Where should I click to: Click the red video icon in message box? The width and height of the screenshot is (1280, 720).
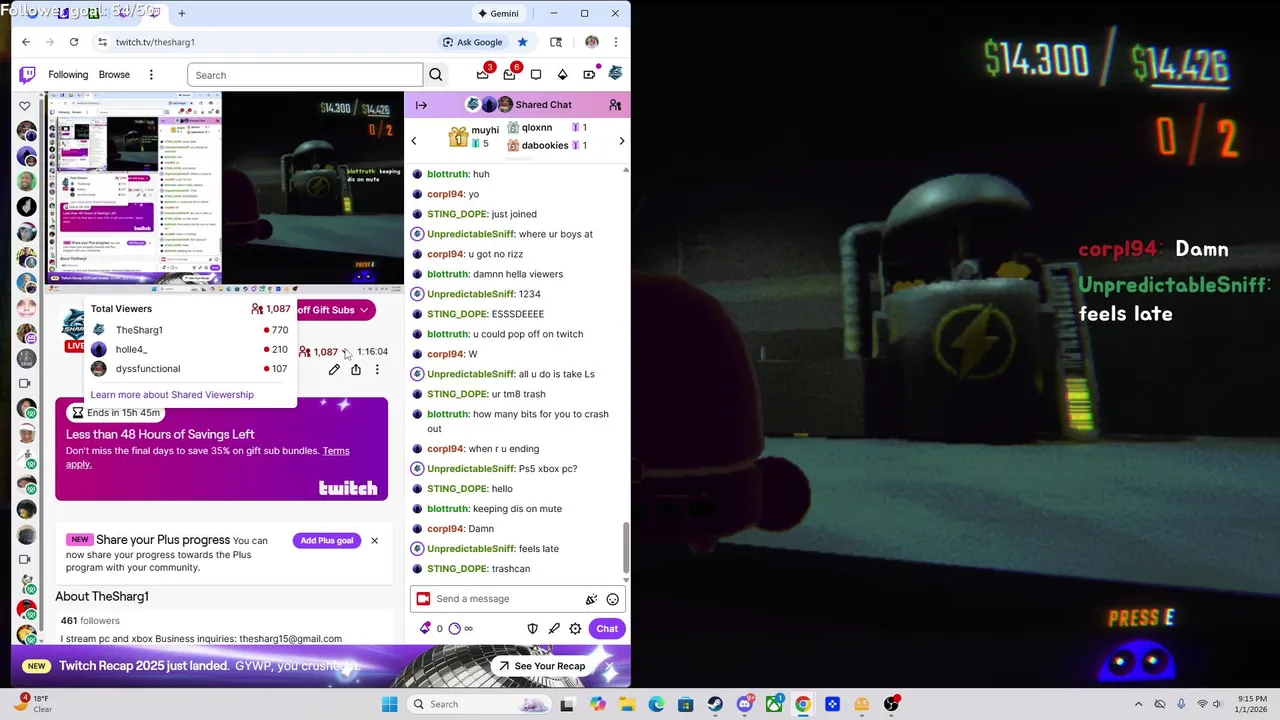tap(423, 599)
